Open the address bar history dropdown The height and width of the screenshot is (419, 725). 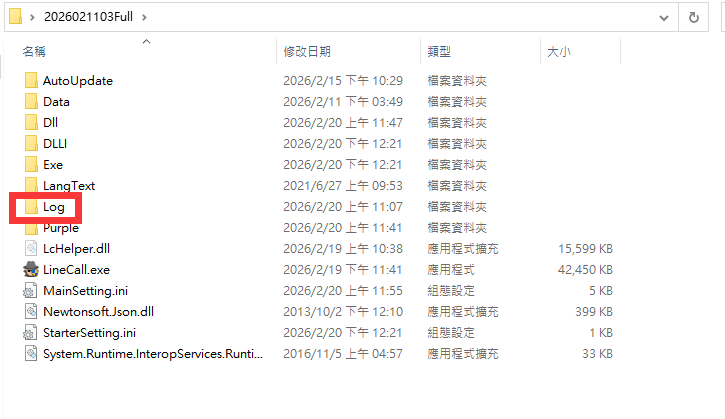[x=664, y=18]
